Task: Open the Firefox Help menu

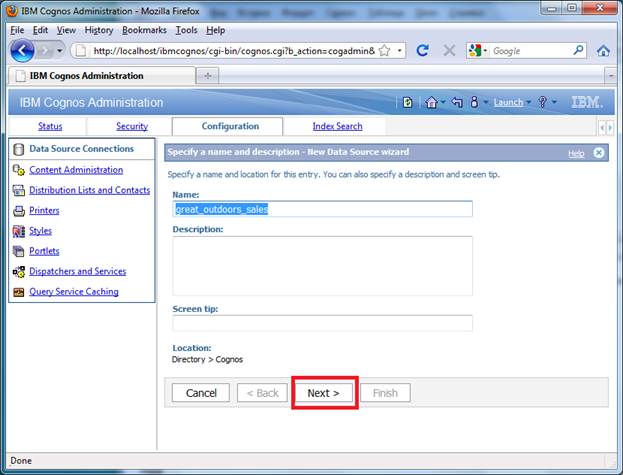Action: pos(215,30)
